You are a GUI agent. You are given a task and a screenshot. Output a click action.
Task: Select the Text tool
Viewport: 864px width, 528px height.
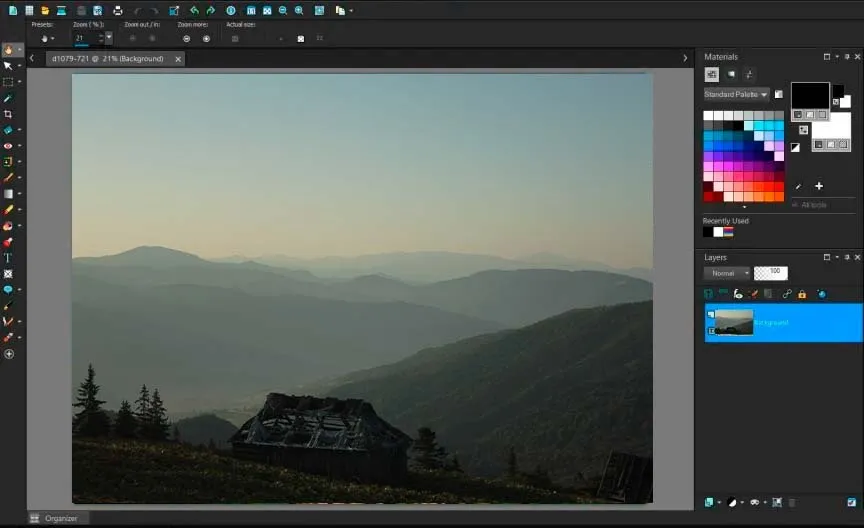9,258
